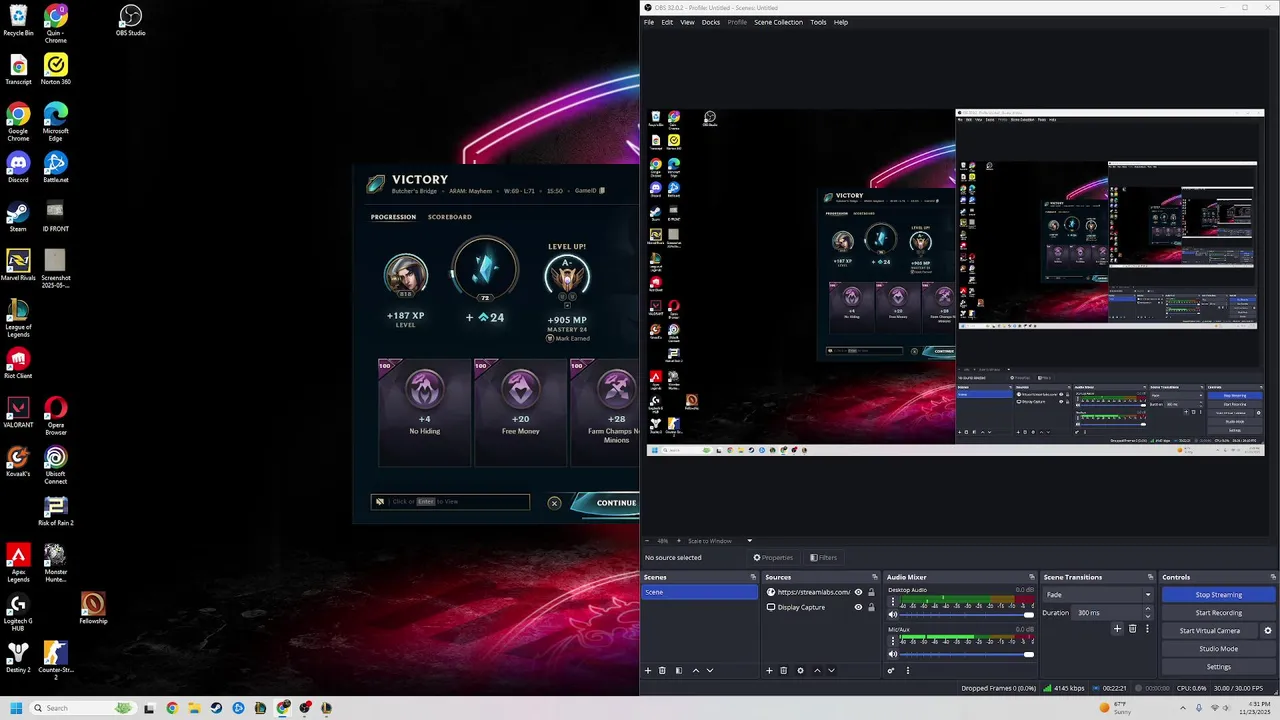Toggle lock on Display Capture source
This screenshot has width=1280, height=720.
pyautogui.click(x=871, y=607)
